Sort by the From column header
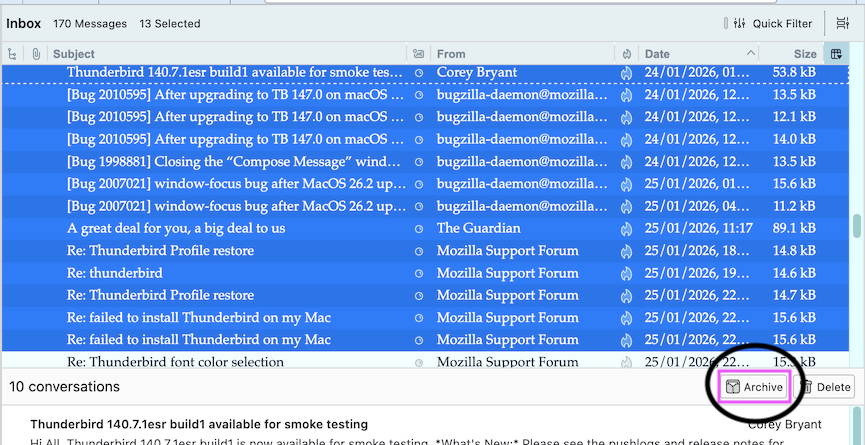Screen dimensions: 865x445 (520, 54)
